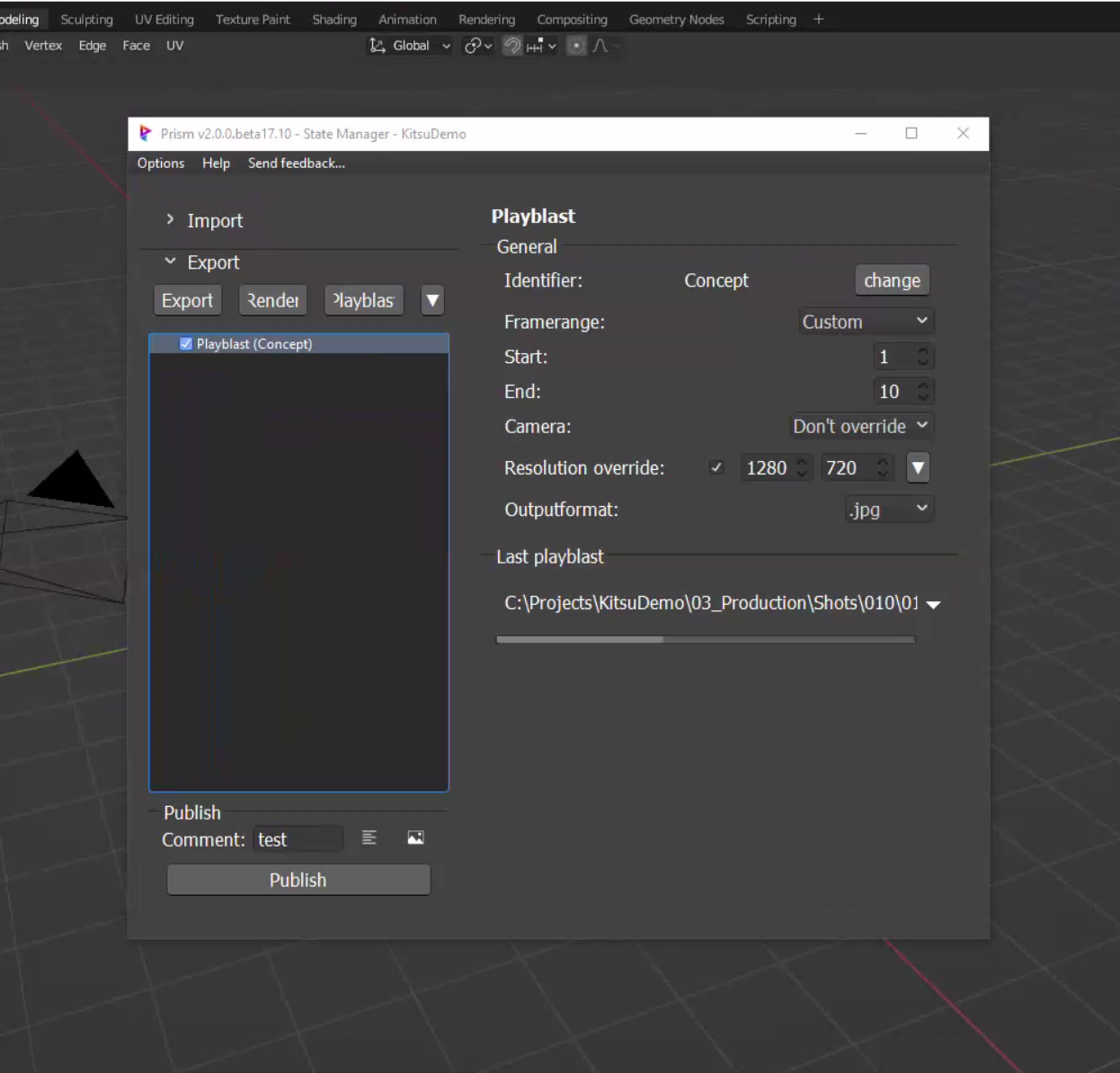Open the Outputformat .jpg dropdown
This screenshot has height=1073, width=1120.
[889, 510]
